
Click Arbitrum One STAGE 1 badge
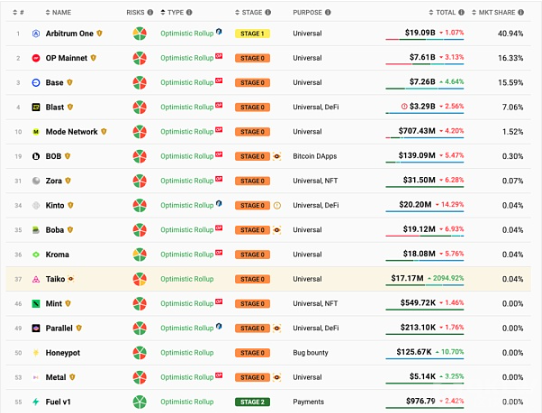pos(252,34)
